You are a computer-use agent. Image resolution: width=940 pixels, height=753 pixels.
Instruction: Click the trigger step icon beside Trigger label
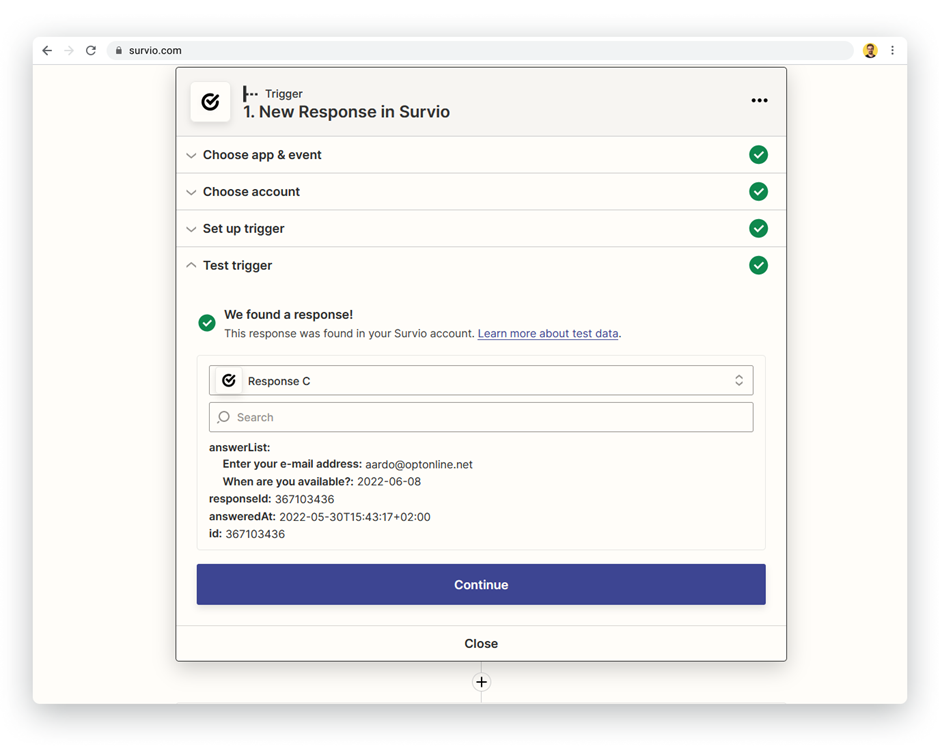(x=250, y=94)
